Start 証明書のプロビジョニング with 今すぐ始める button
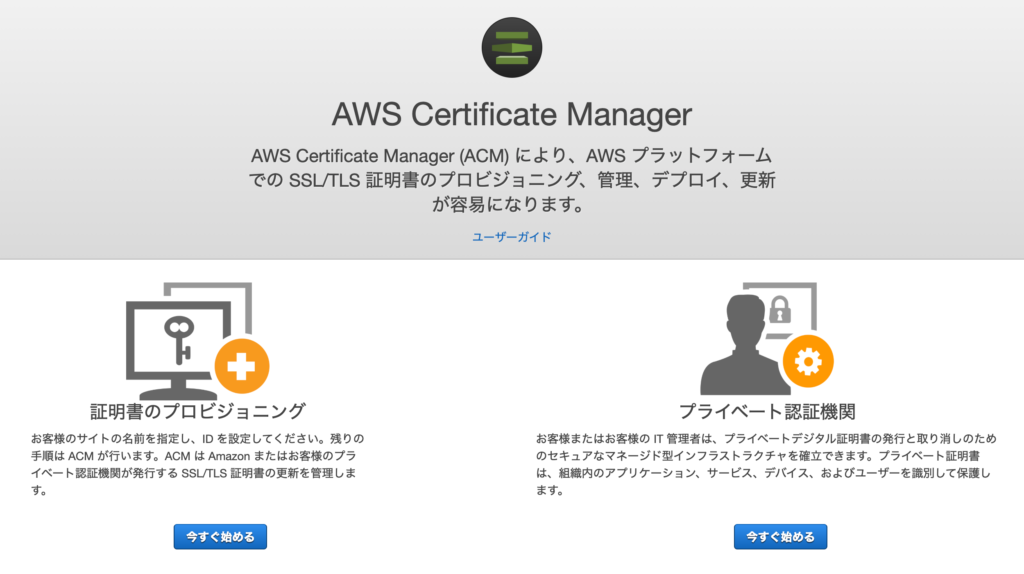This screenshot has width=1024, height=574. [220, 537]
